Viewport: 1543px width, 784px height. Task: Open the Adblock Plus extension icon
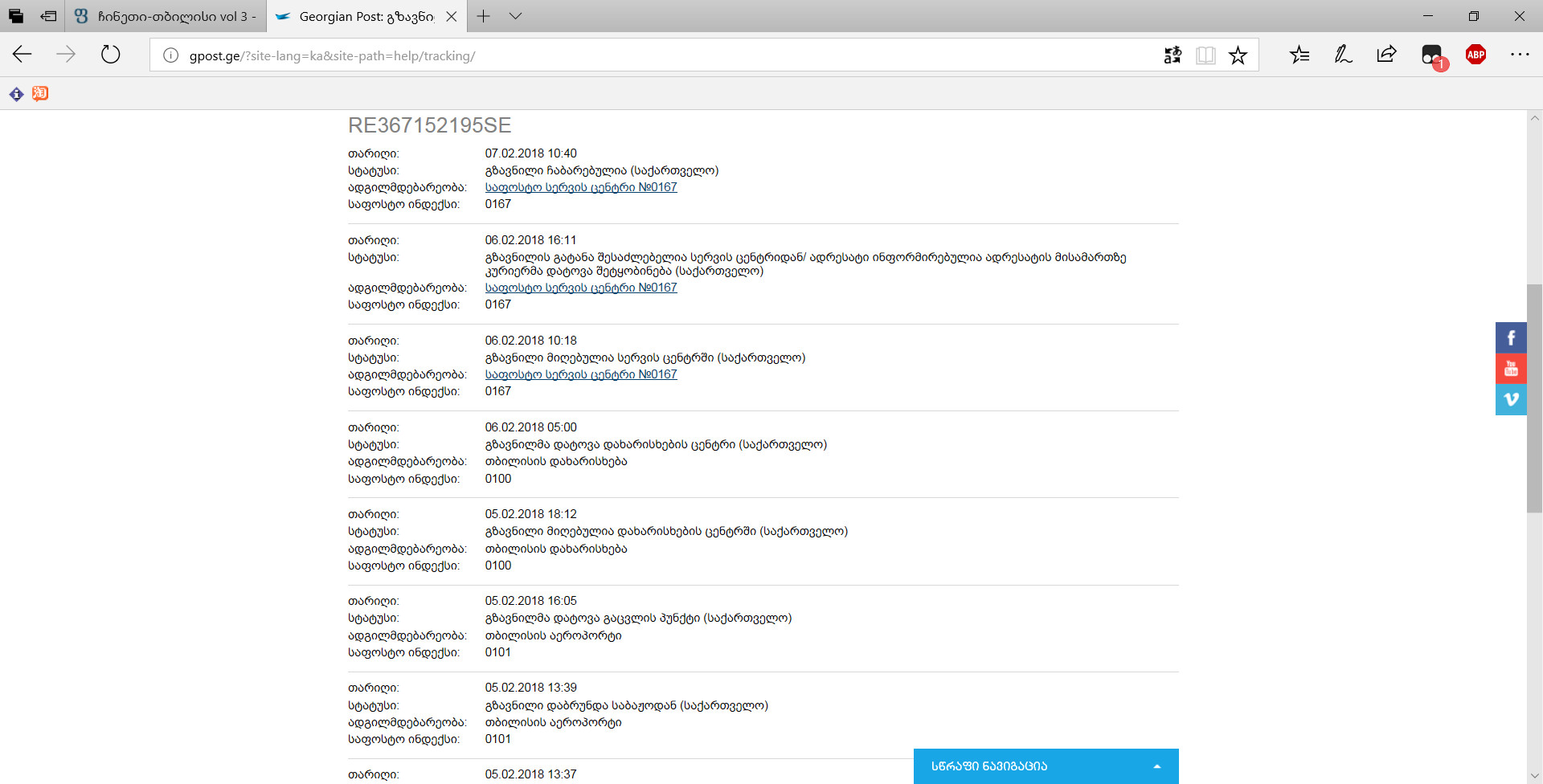point(1475,55)
